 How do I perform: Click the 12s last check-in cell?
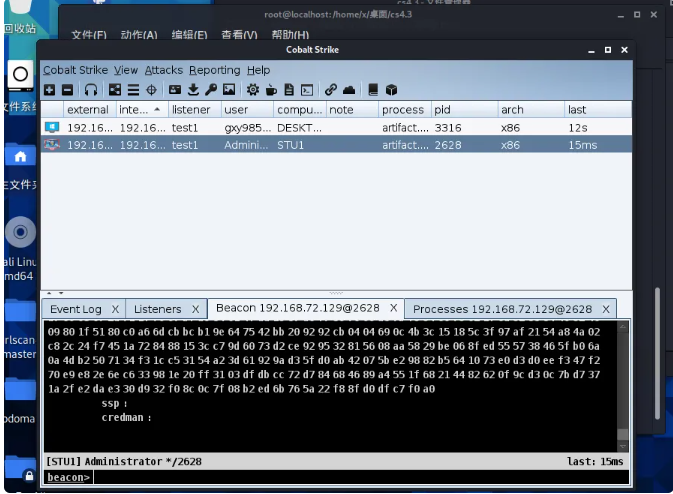coord(598,127)
